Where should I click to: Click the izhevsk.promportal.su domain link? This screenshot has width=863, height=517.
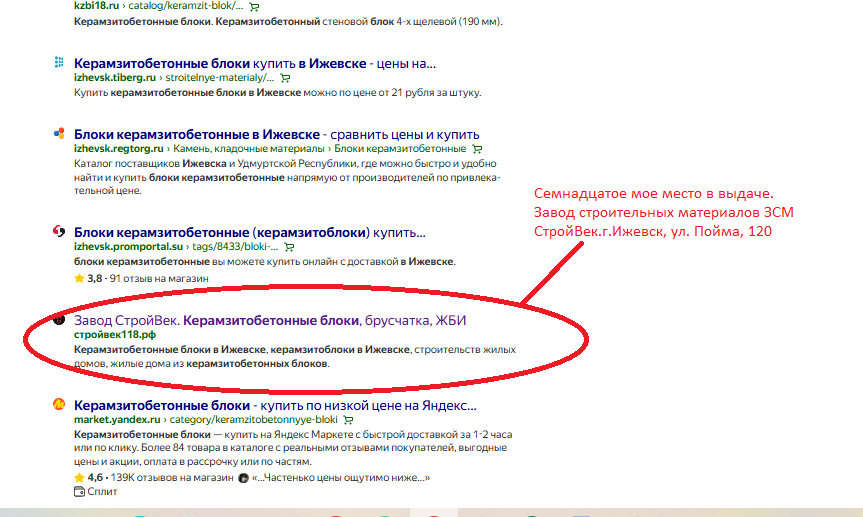click(128, 247)
